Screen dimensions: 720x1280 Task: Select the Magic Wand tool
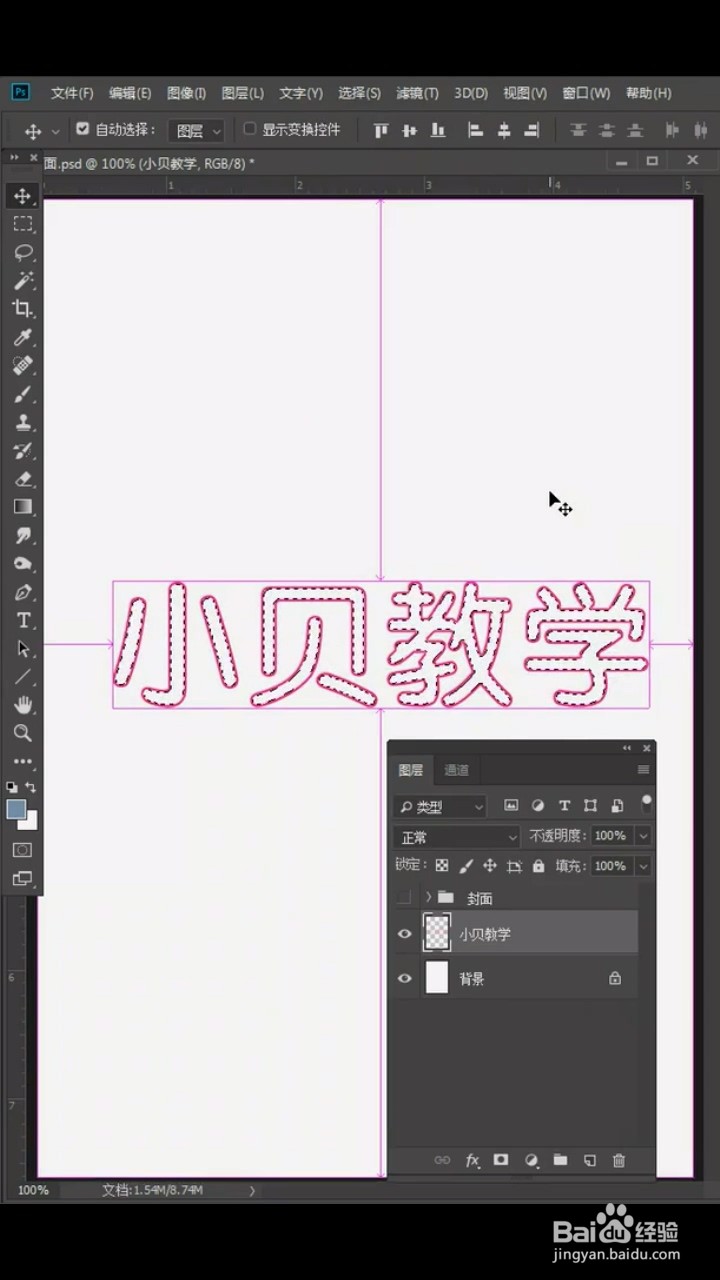click(23, 281)
